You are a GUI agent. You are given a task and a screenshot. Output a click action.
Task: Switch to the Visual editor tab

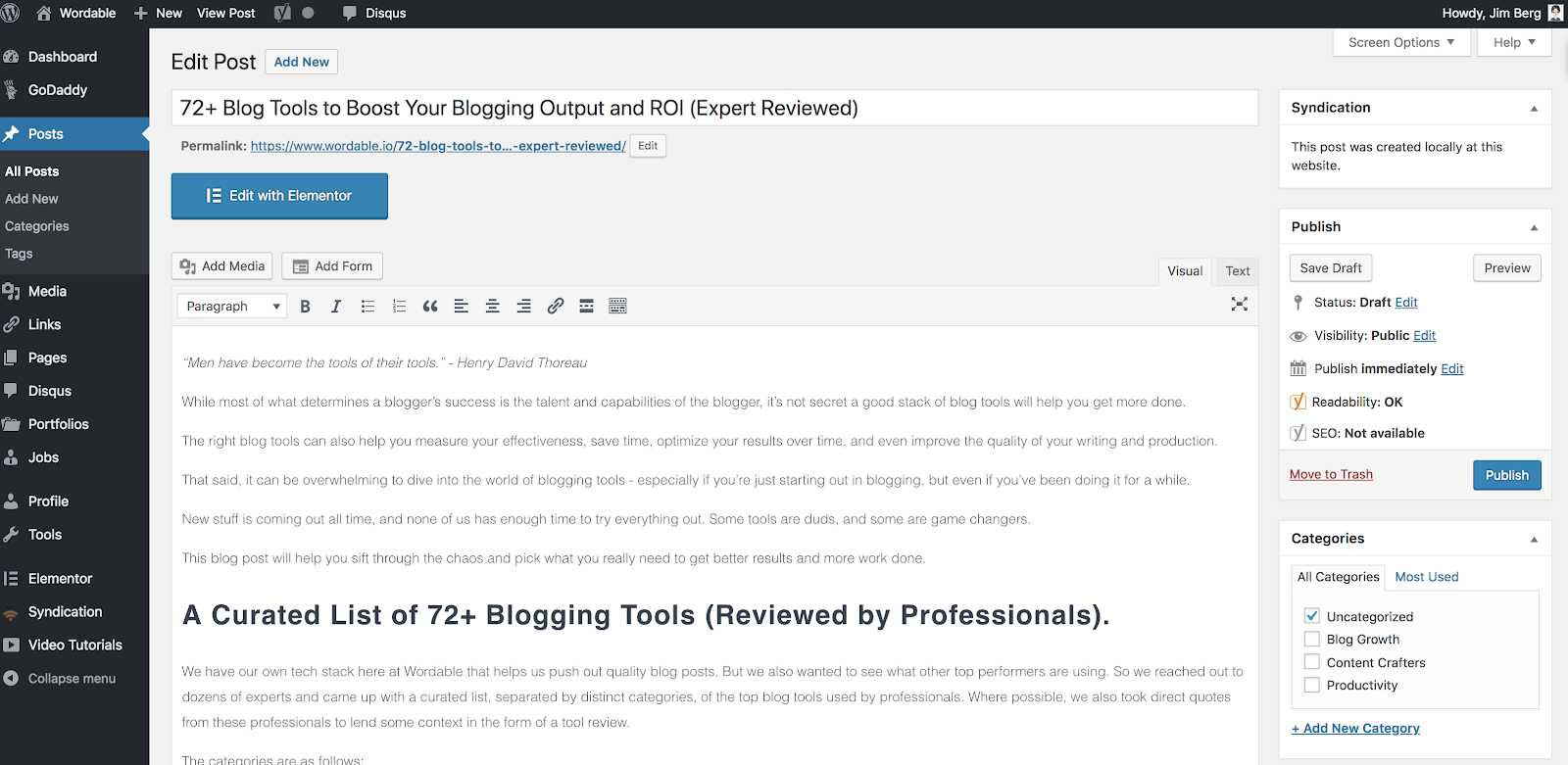click(x=1185, y=271)
